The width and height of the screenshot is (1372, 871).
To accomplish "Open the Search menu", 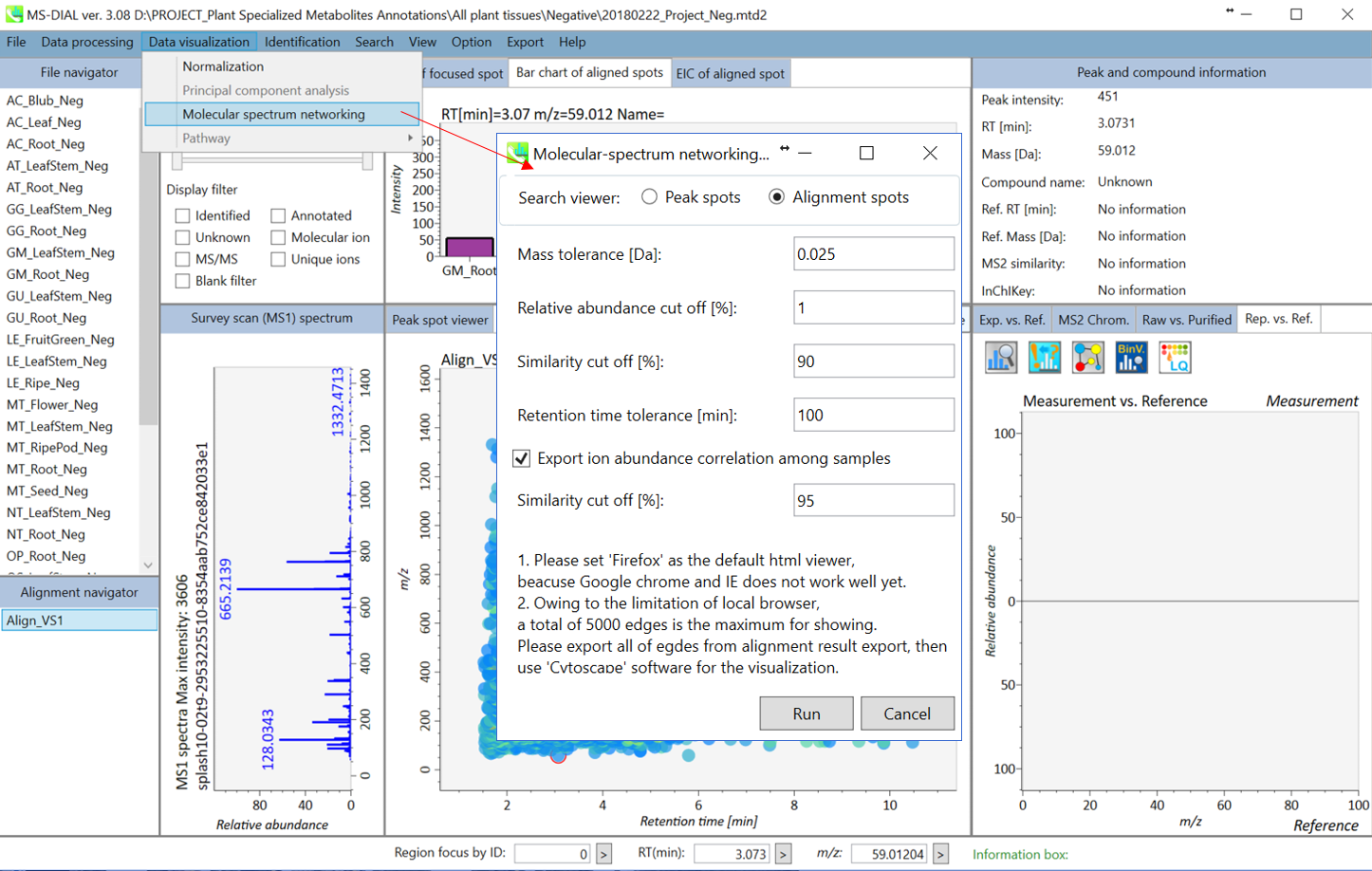I will tap(374, 42).
